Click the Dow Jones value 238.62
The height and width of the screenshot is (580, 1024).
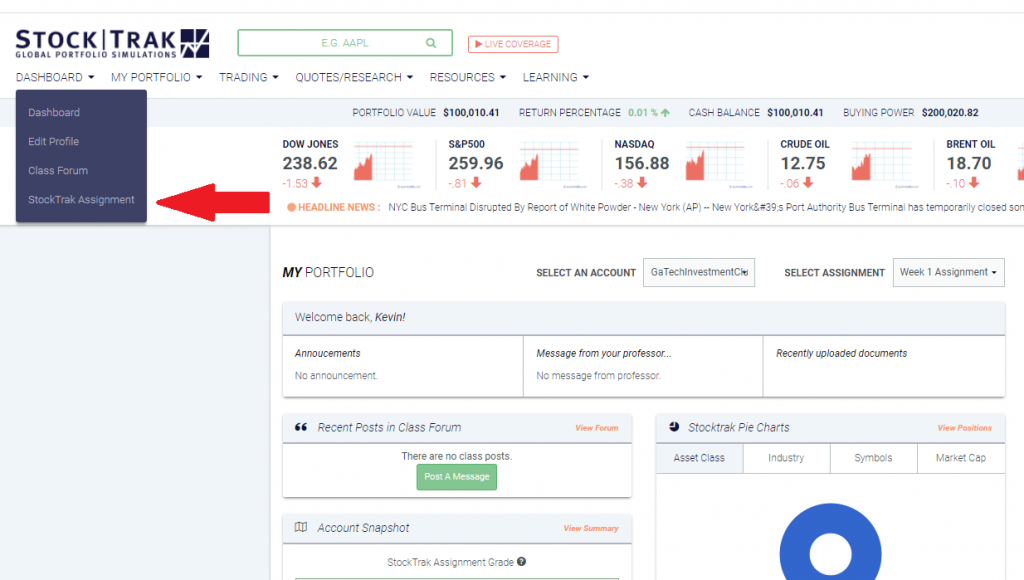[x=310, y=163]
